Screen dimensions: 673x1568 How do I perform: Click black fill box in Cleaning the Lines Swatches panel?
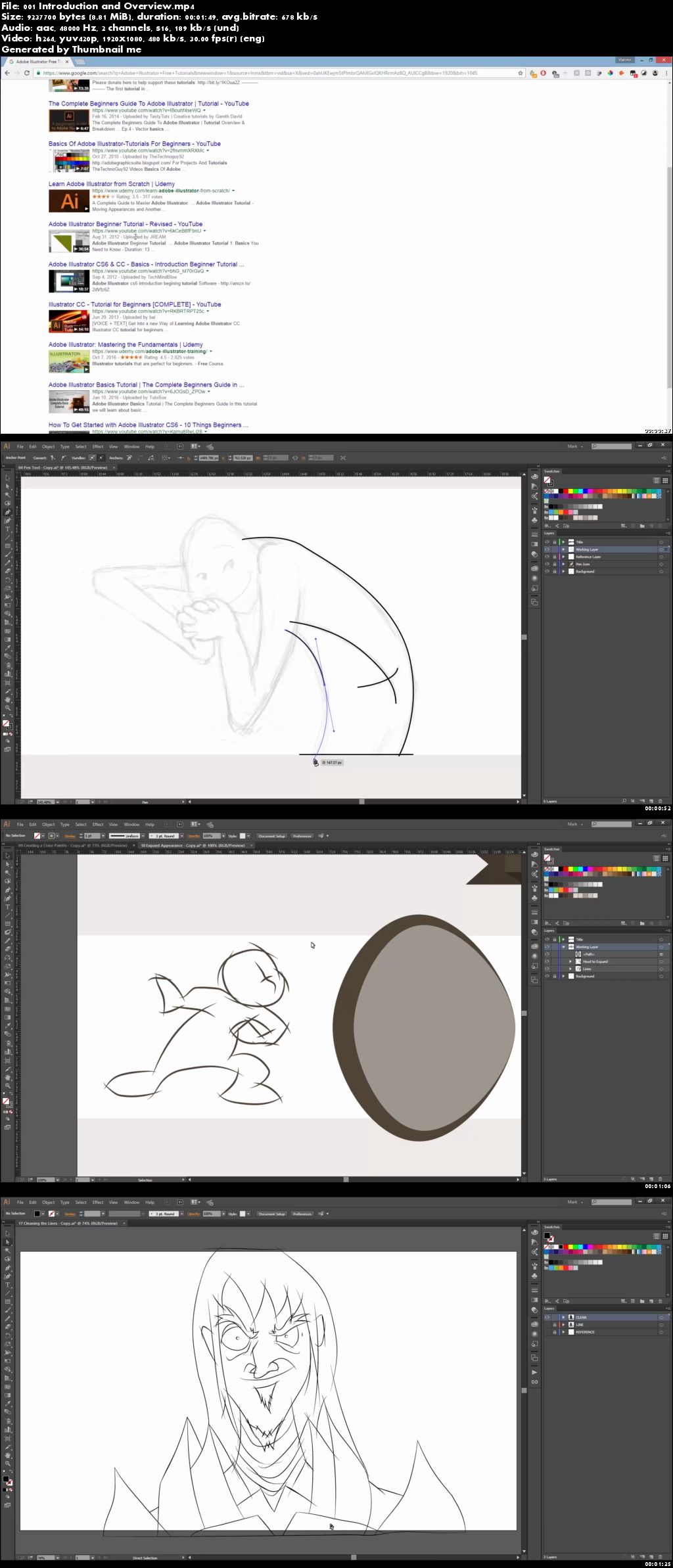tap(547, 1235)
